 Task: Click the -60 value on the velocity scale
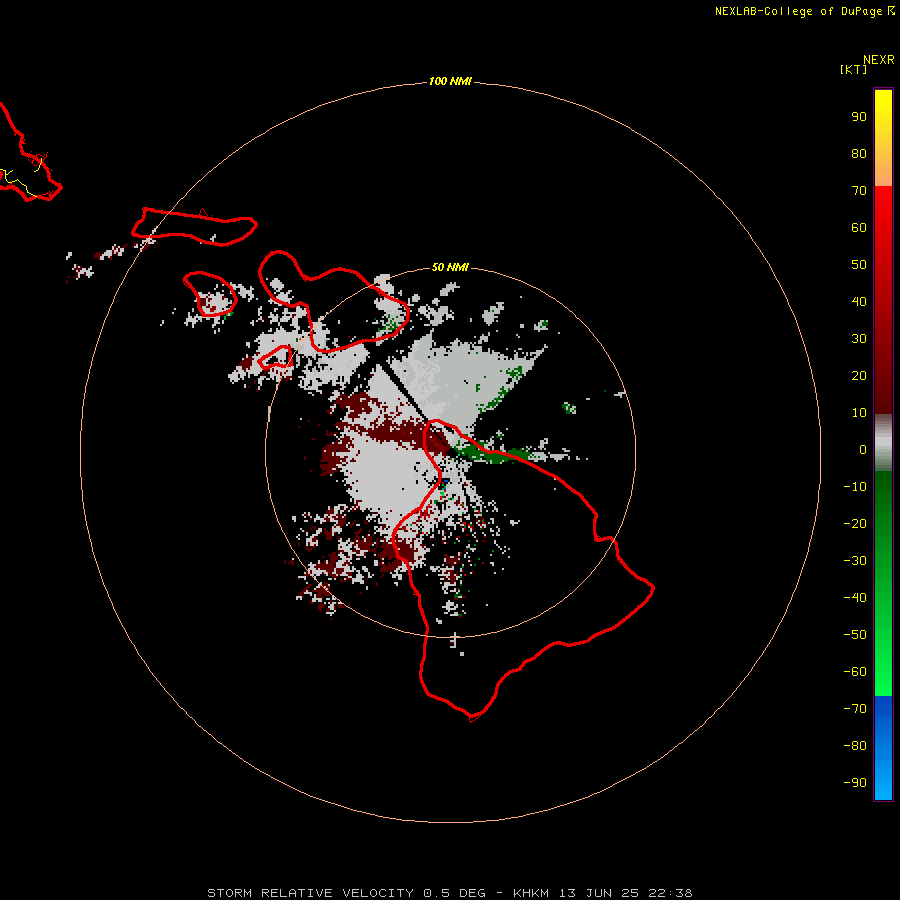tap(855, 672)
